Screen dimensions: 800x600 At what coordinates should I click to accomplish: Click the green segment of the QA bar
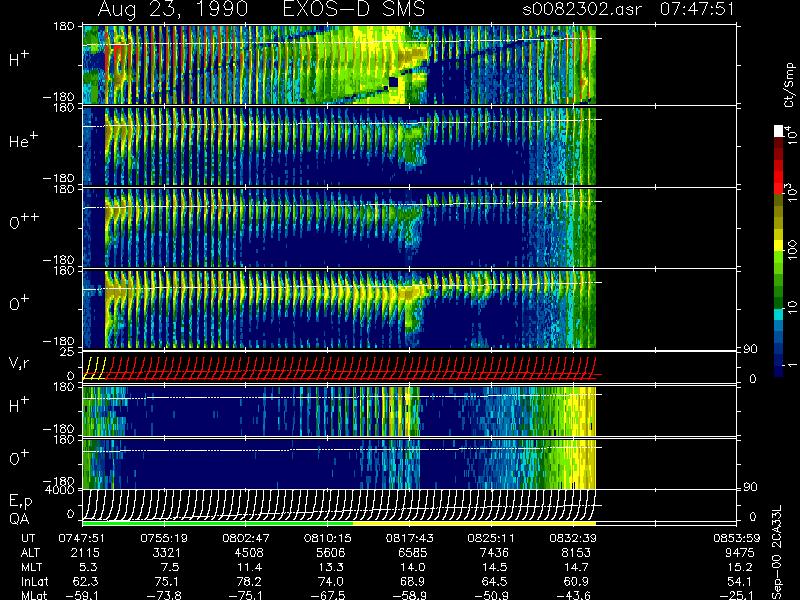[218, 523]
